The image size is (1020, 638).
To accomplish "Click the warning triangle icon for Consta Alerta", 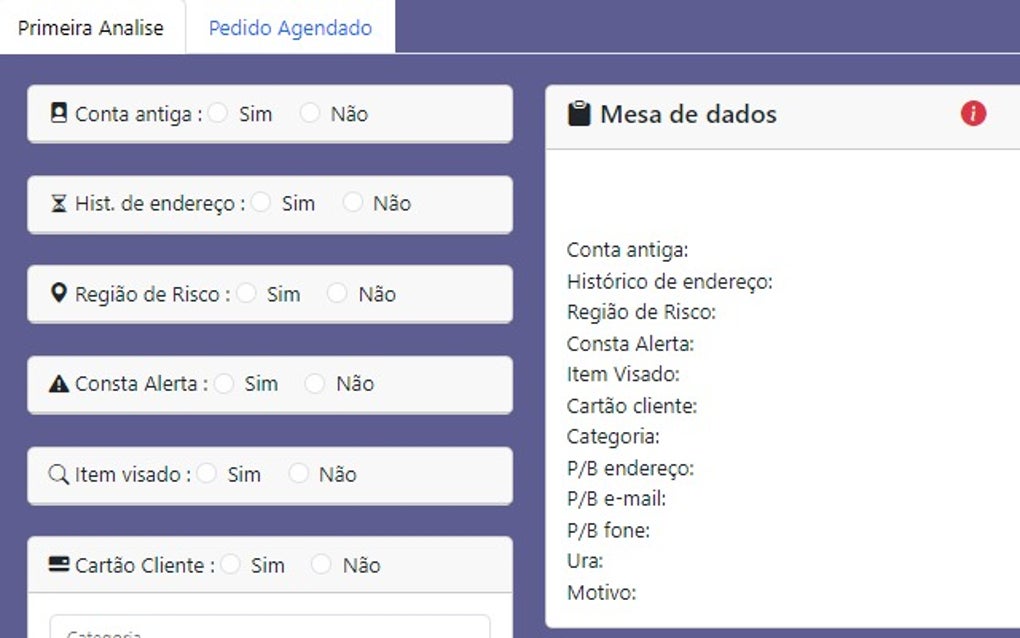I will point(60,384).
